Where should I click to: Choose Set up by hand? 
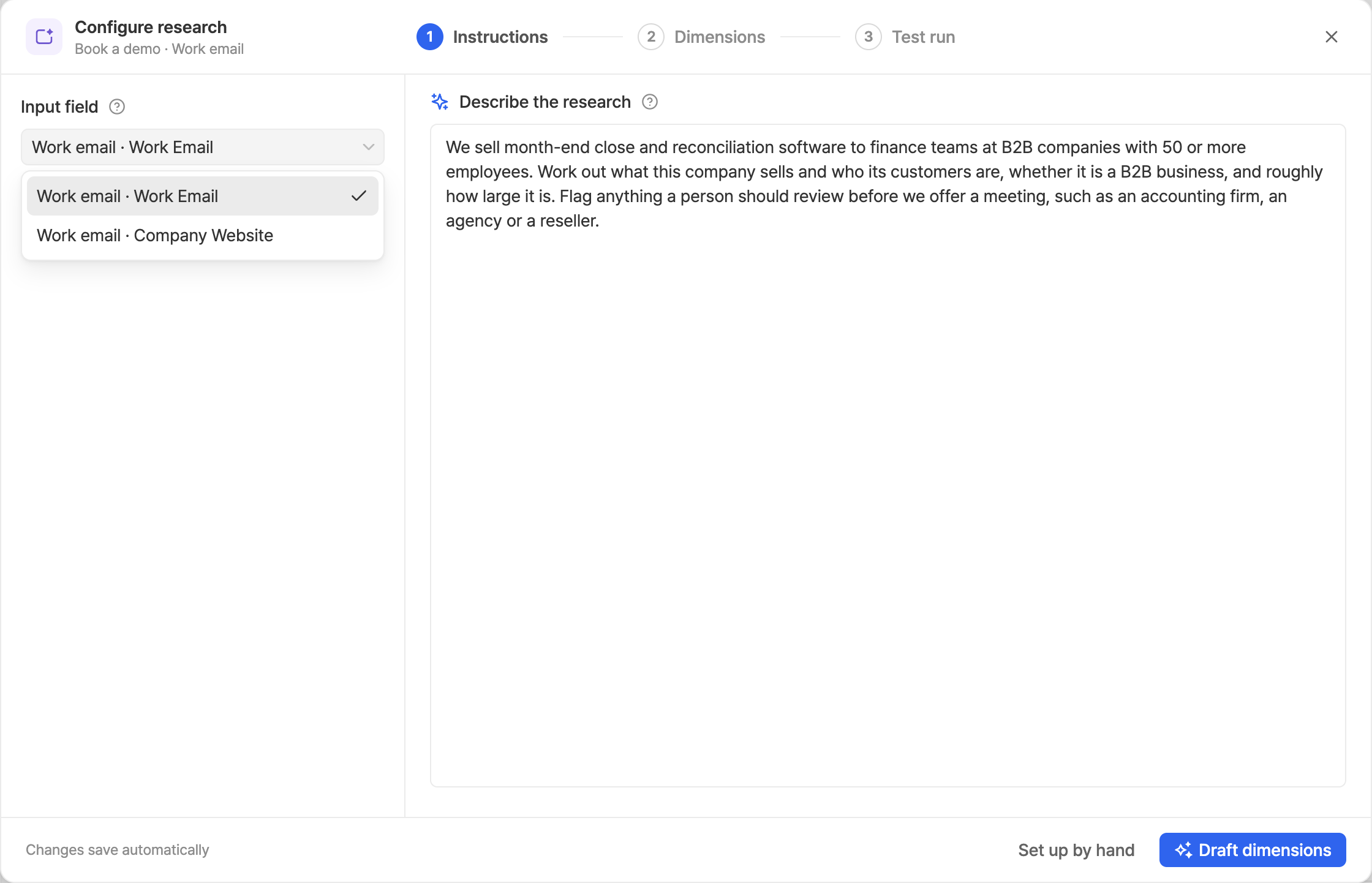pyautogui.click(x=1076, y=850)
